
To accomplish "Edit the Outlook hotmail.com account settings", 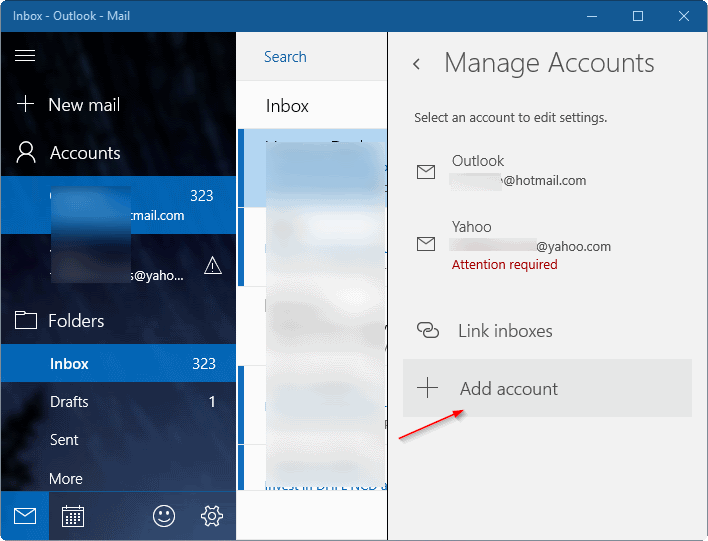I will [x=547, y=172].
